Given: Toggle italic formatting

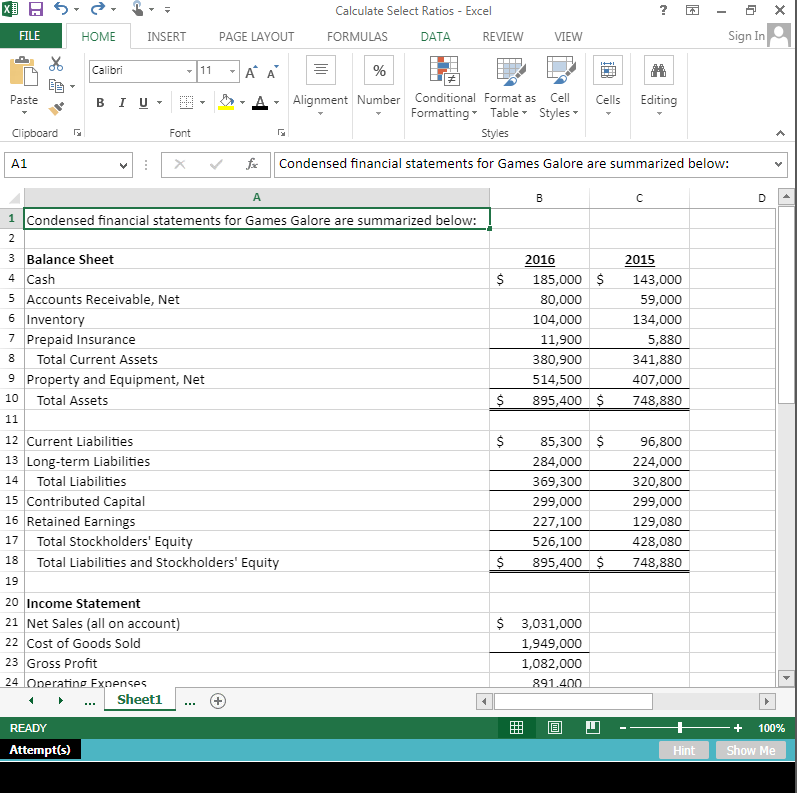Looking at the screenshot, I should pos(120,102).
